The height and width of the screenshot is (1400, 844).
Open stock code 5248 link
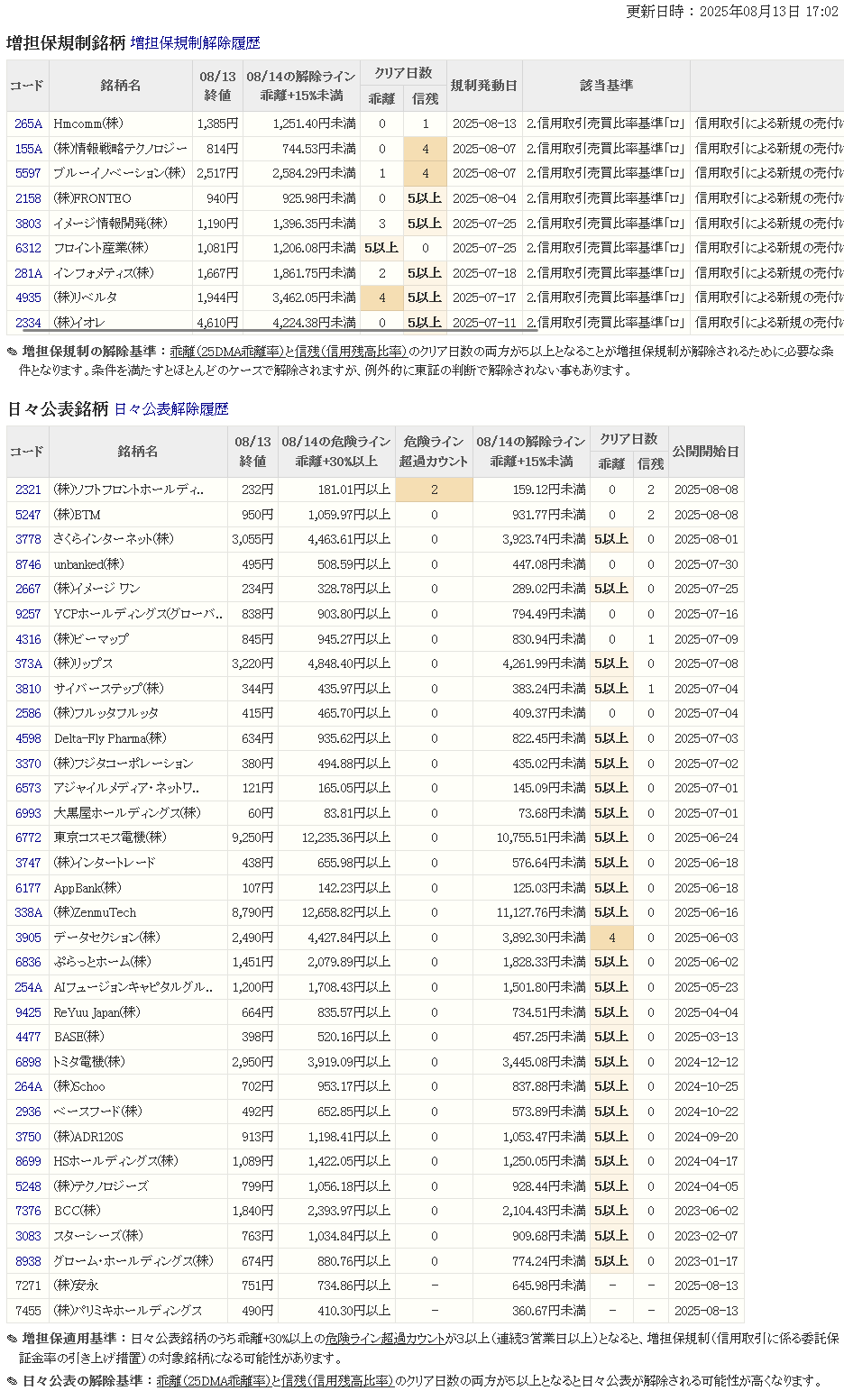[x=28, y=1186]
